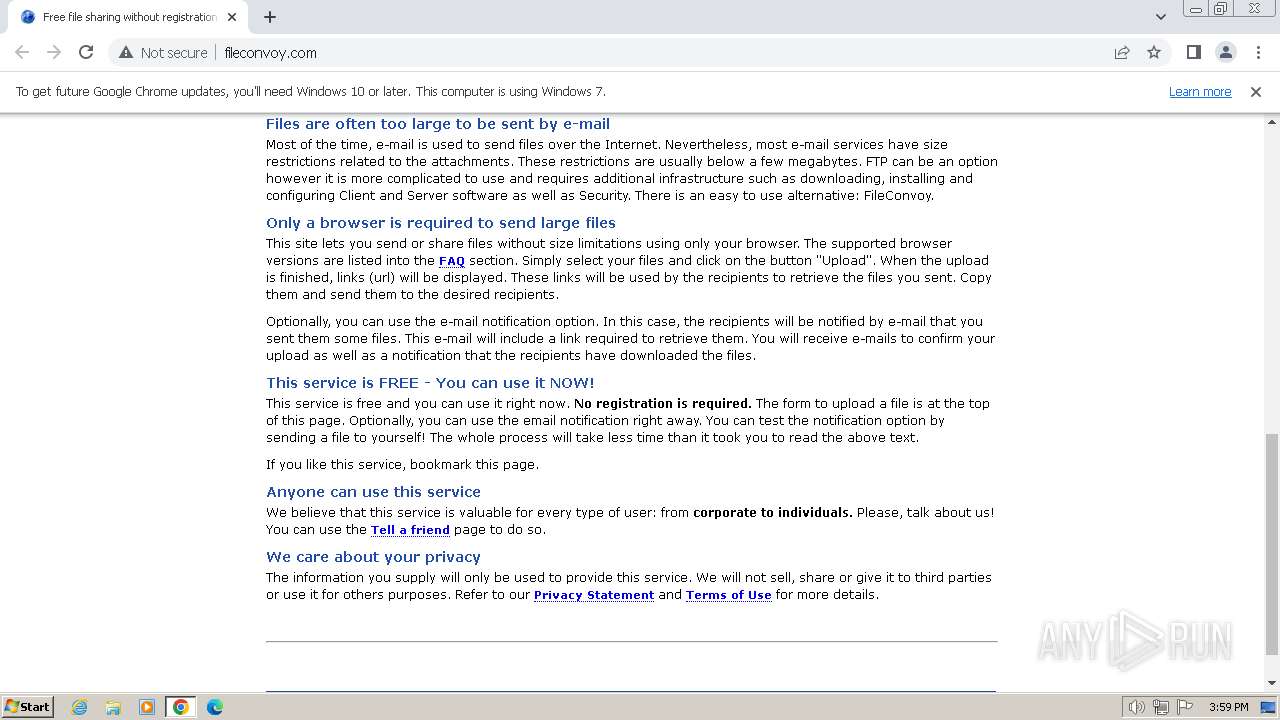Click the 3:59 PM system clock

(1228, 707)
